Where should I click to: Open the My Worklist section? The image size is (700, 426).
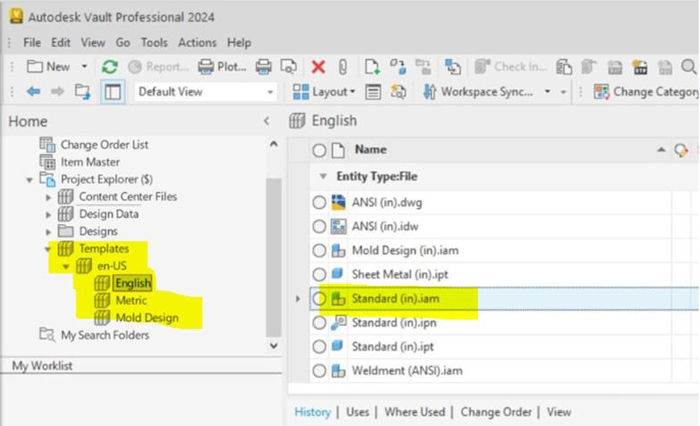coord(42,366)
